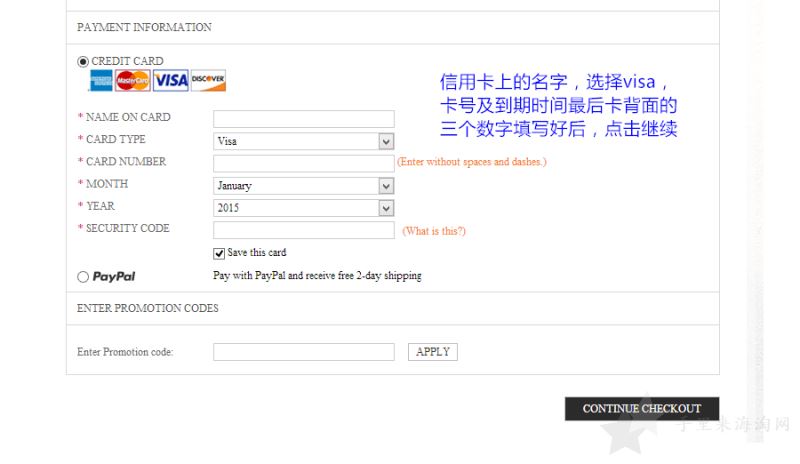Select the PayPal payment radio button
800x464 pixels.
pos(83,277)
